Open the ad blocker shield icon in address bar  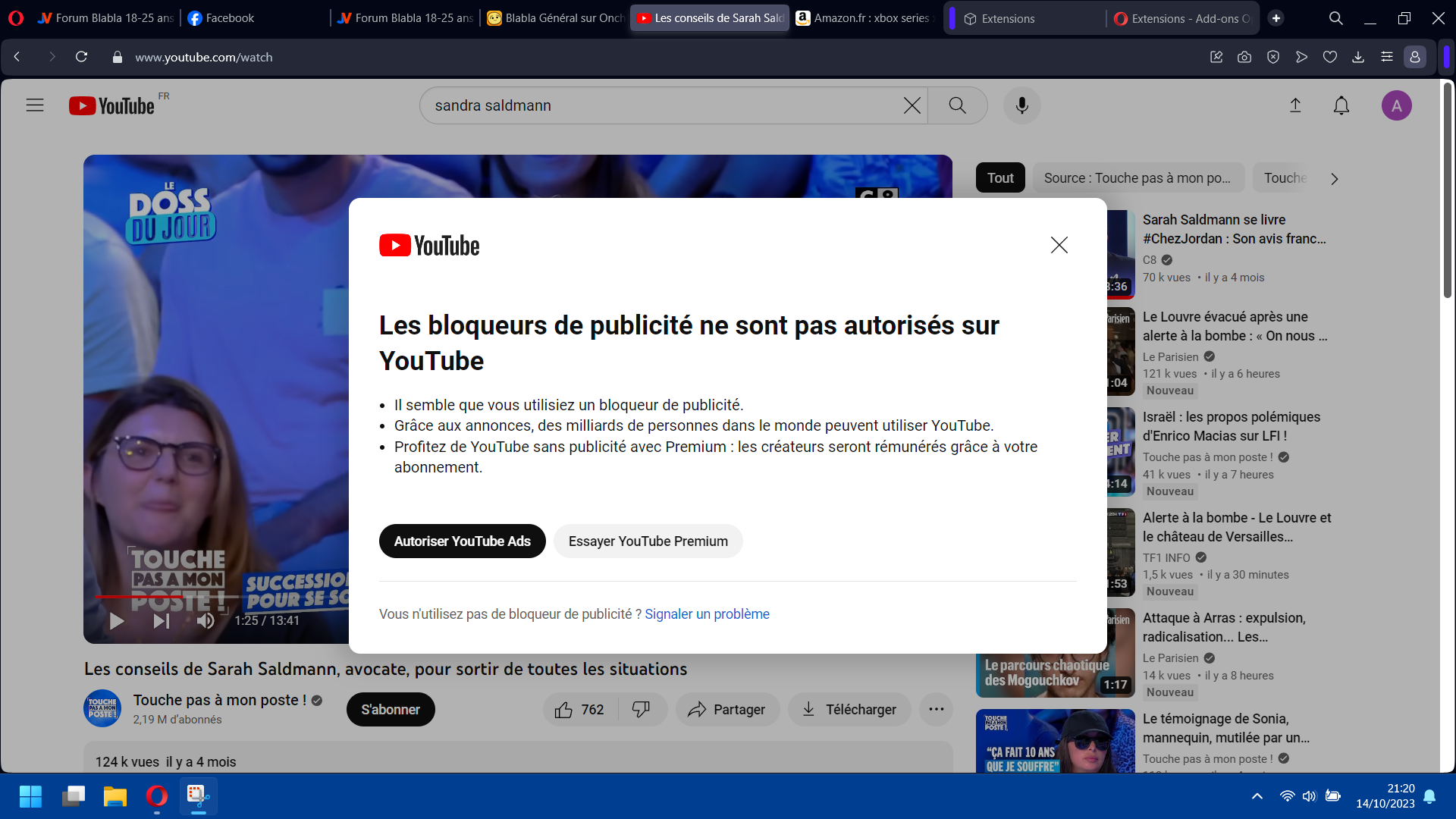click(1273, 57)
